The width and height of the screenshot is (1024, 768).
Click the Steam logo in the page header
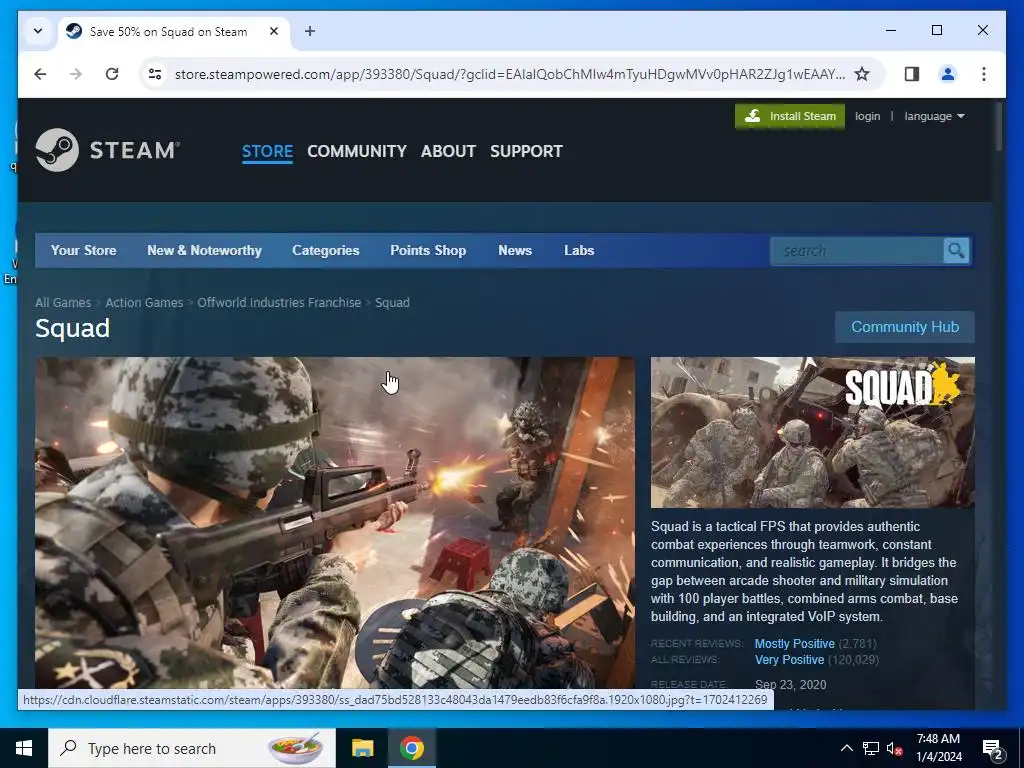pos(107,150)
